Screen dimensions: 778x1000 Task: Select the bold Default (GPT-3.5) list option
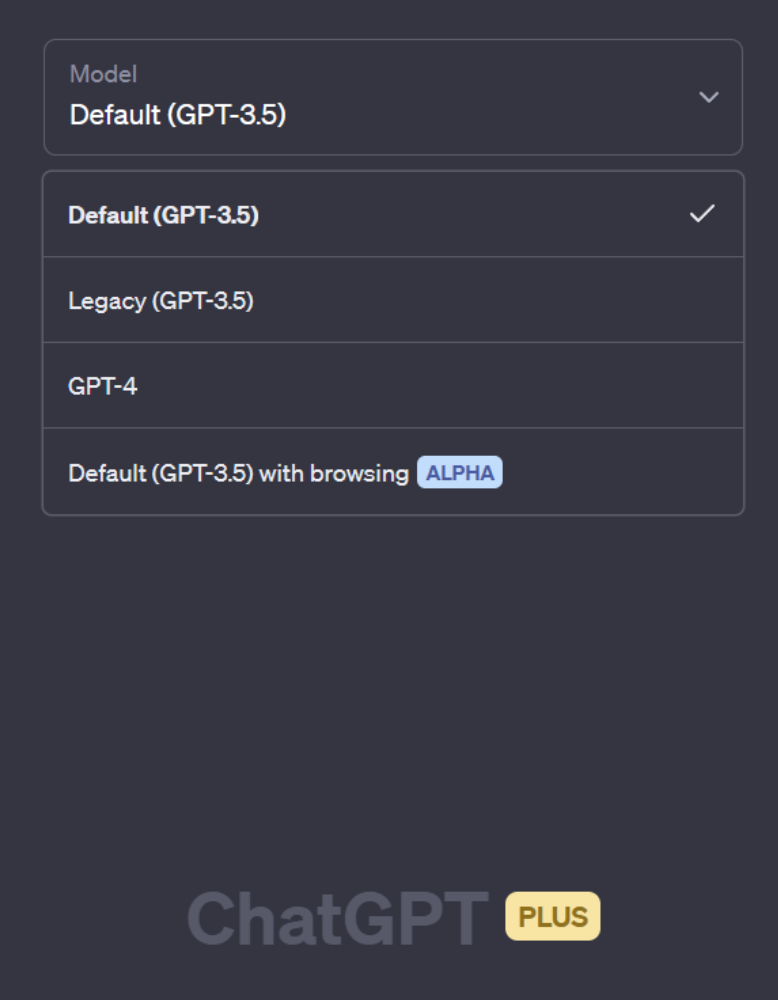click(163, 215)
